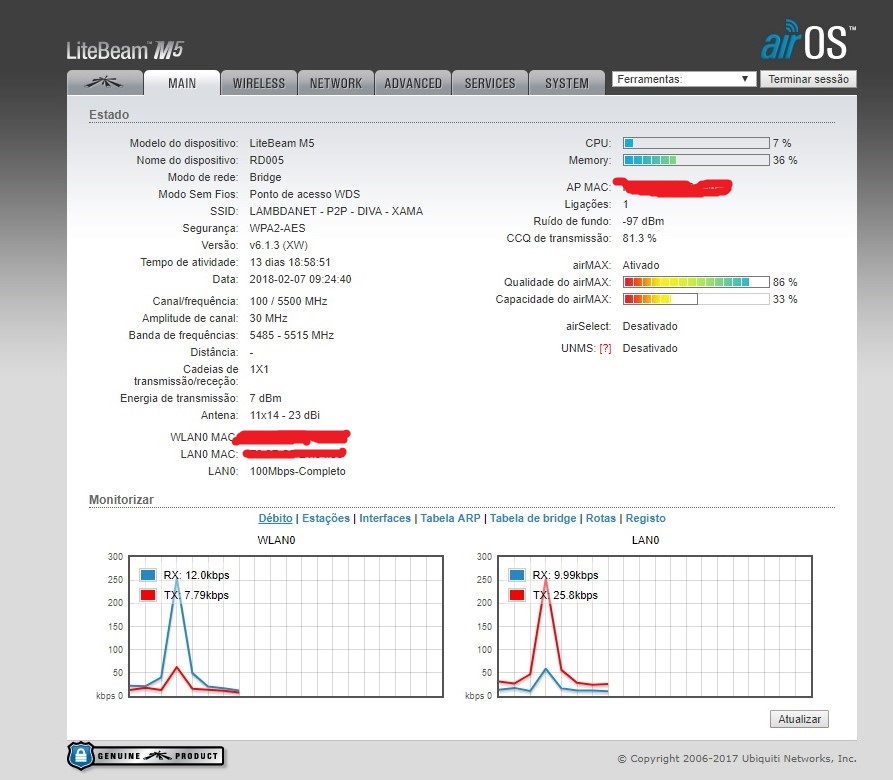Expand the Ferramentas dropdown

coord(684,79)
